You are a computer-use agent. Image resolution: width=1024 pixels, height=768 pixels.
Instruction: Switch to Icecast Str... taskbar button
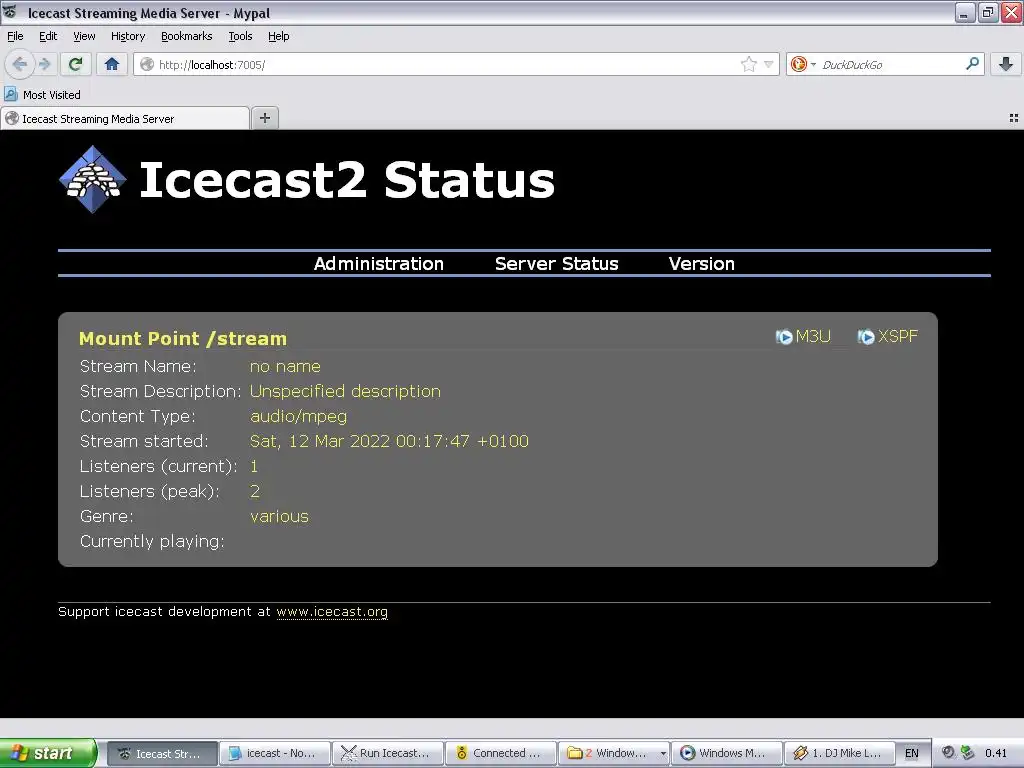tap(161, 754)
